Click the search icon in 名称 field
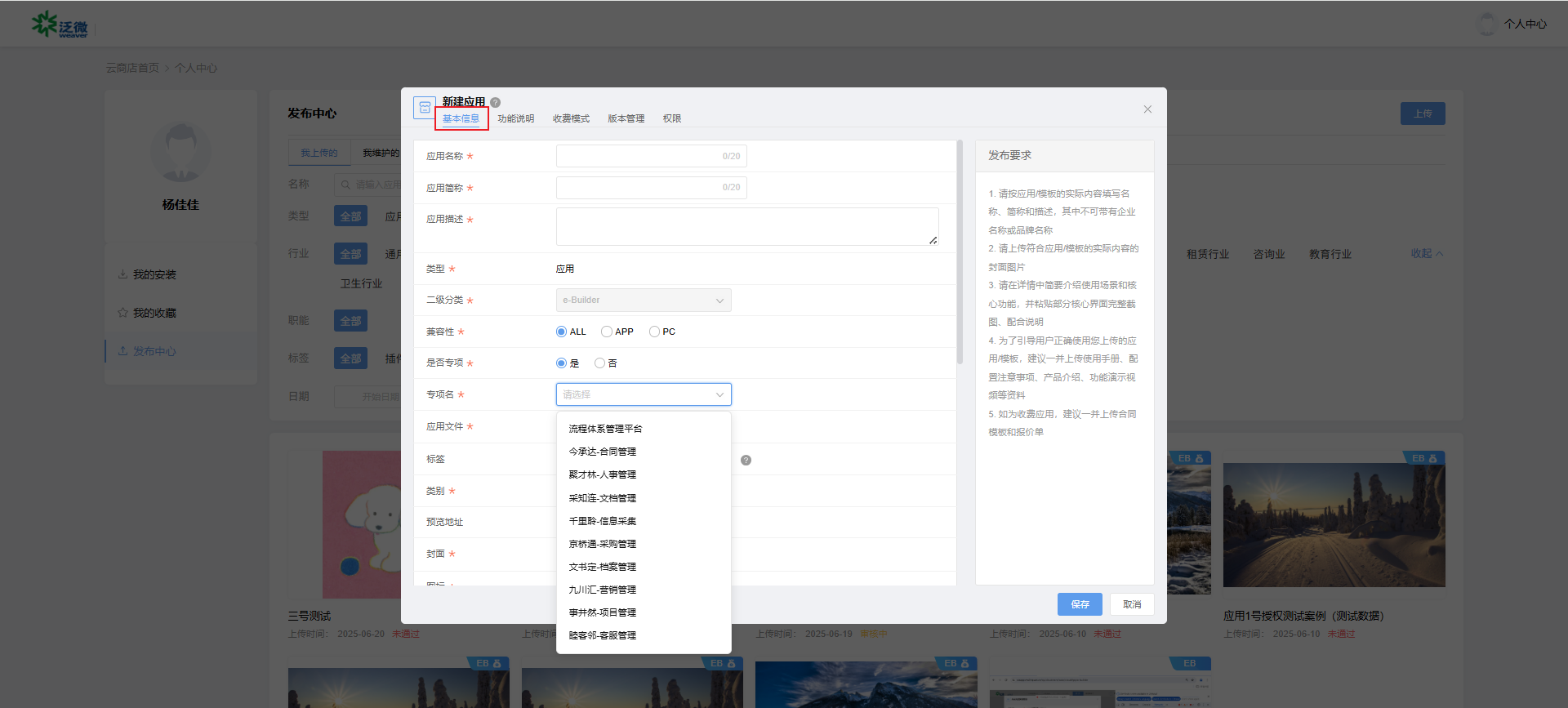1568x708 pixels. tap(345, 185)
